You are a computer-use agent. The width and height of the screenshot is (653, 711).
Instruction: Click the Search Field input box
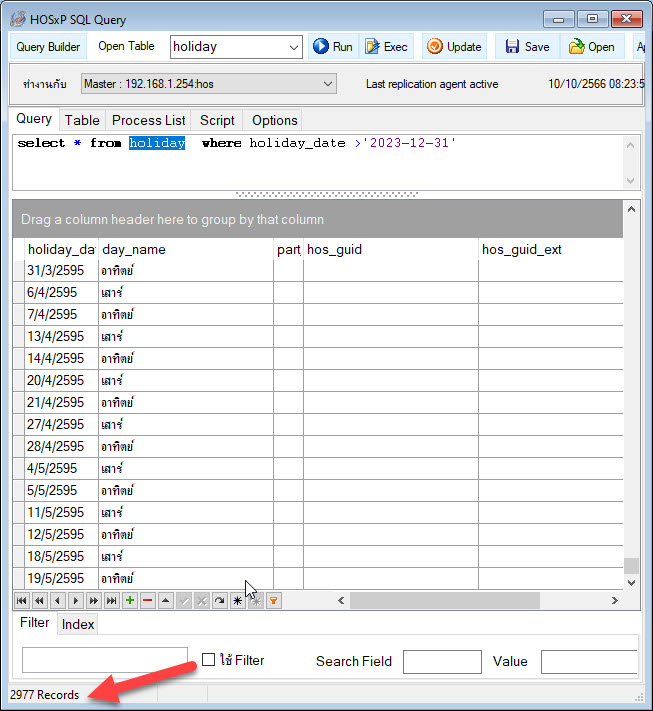click(x=442, y=661)
